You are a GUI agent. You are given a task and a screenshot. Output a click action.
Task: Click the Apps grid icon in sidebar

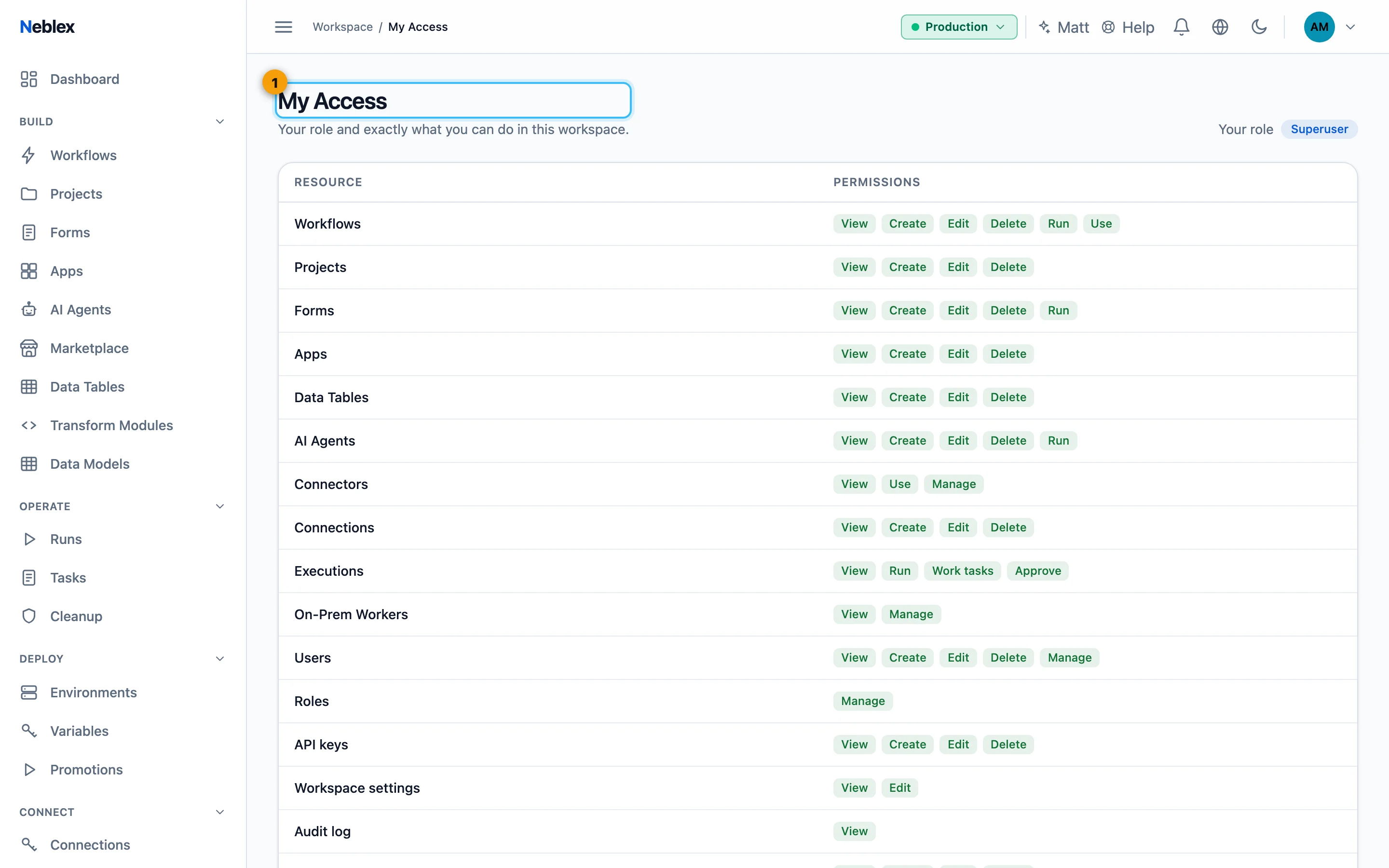point(29,271)
